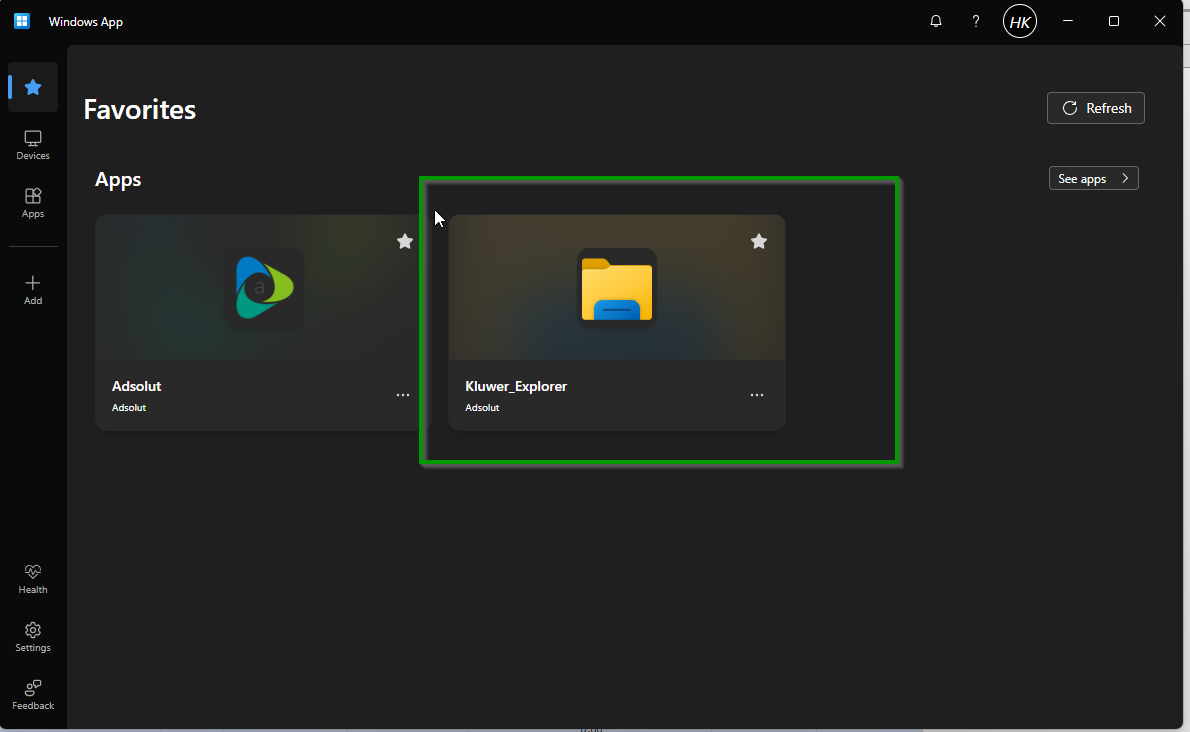Image resolution: width=1190 pixels, height=732 pixels.
Task: Open the Apps section in sidebar
Action: click(x=33, y=202)
